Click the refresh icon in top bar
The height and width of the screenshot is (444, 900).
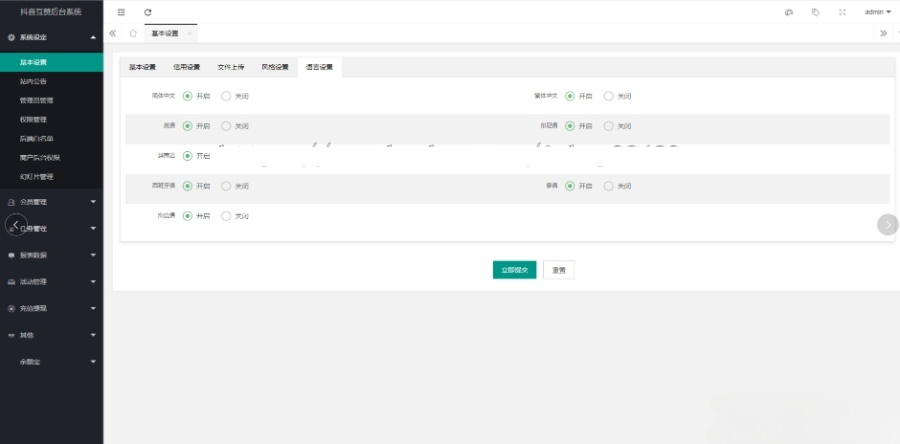click(148, 12)
